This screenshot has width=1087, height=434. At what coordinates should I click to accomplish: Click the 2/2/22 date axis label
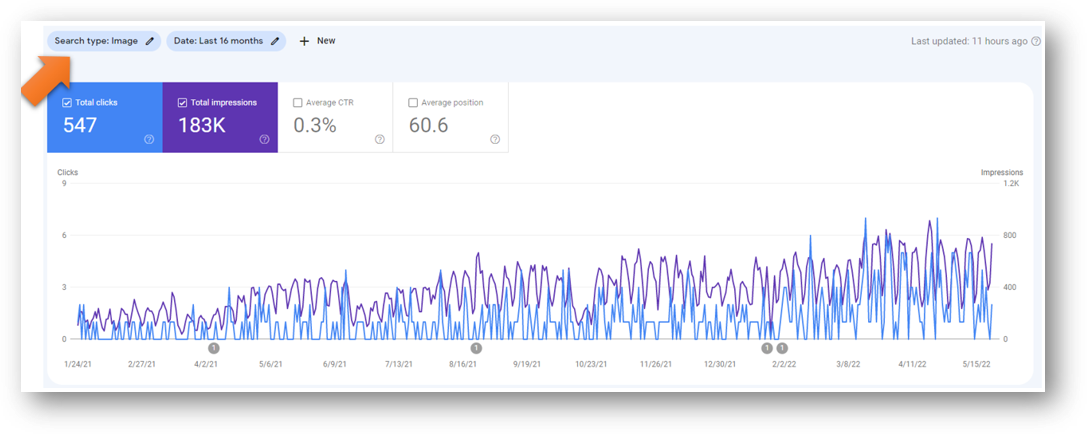click(785, 364)
